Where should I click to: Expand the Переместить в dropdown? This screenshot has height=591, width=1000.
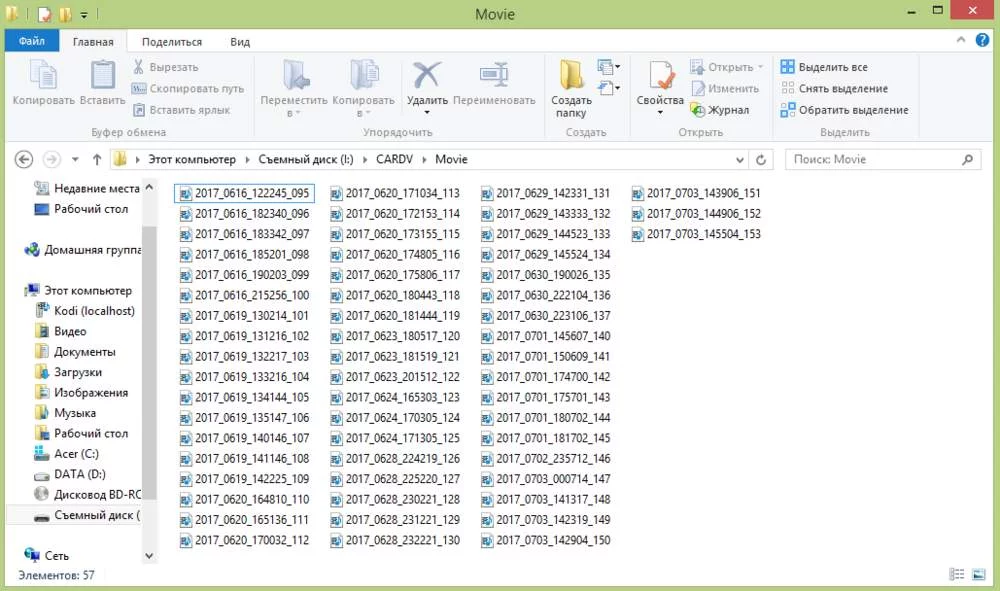click(294, 113)
